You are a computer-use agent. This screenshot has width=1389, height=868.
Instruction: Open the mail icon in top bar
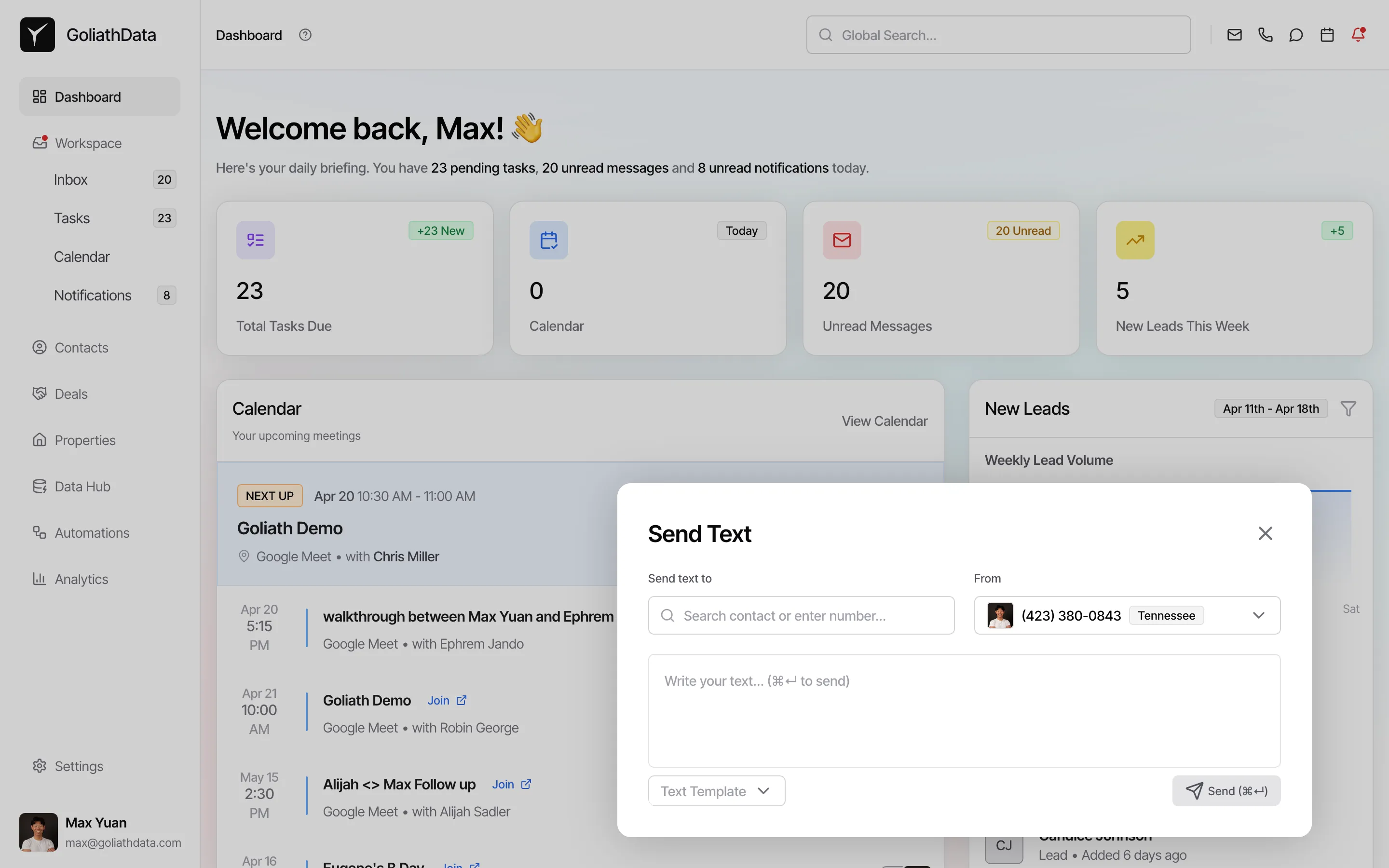[x=1234, y=35]
